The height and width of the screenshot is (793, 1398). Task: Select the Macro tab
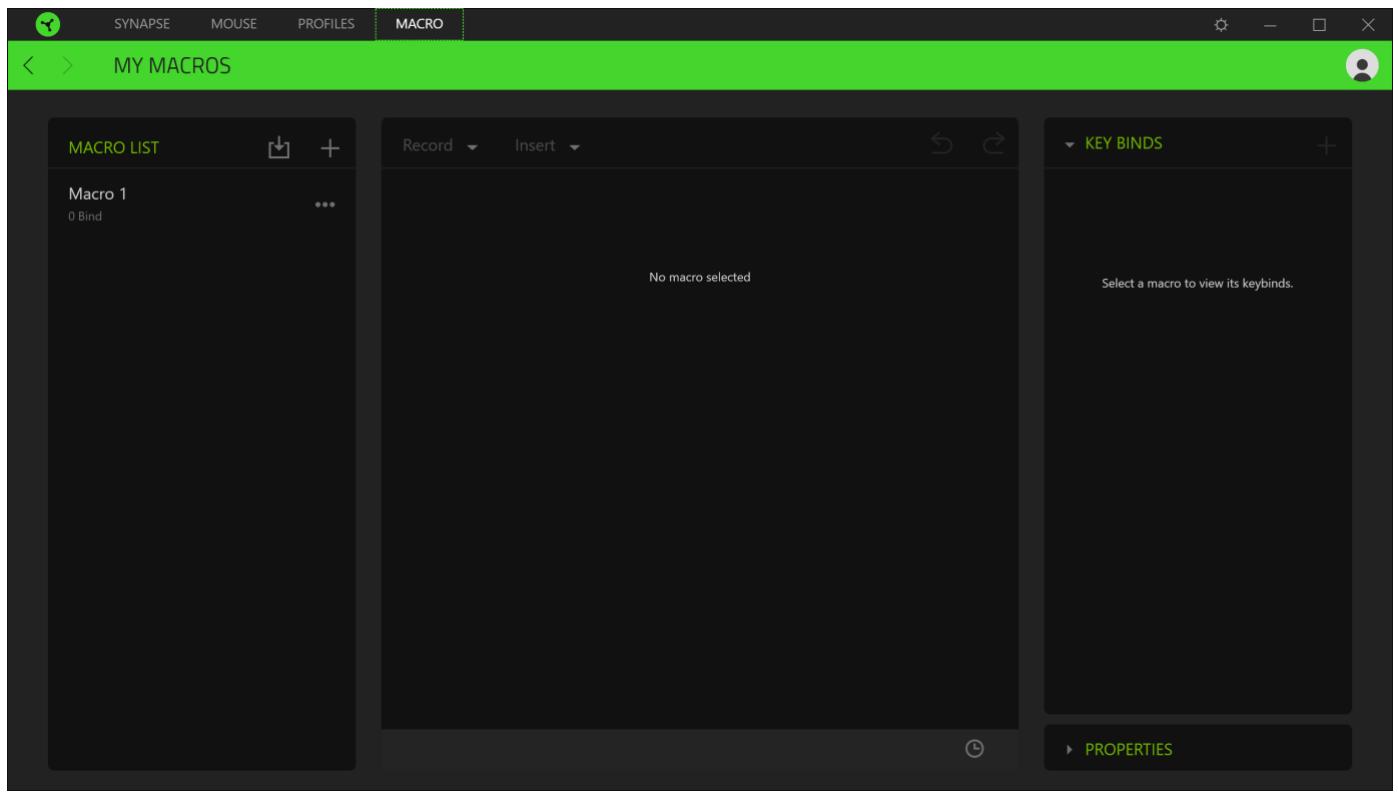click(x=420, y=24)
